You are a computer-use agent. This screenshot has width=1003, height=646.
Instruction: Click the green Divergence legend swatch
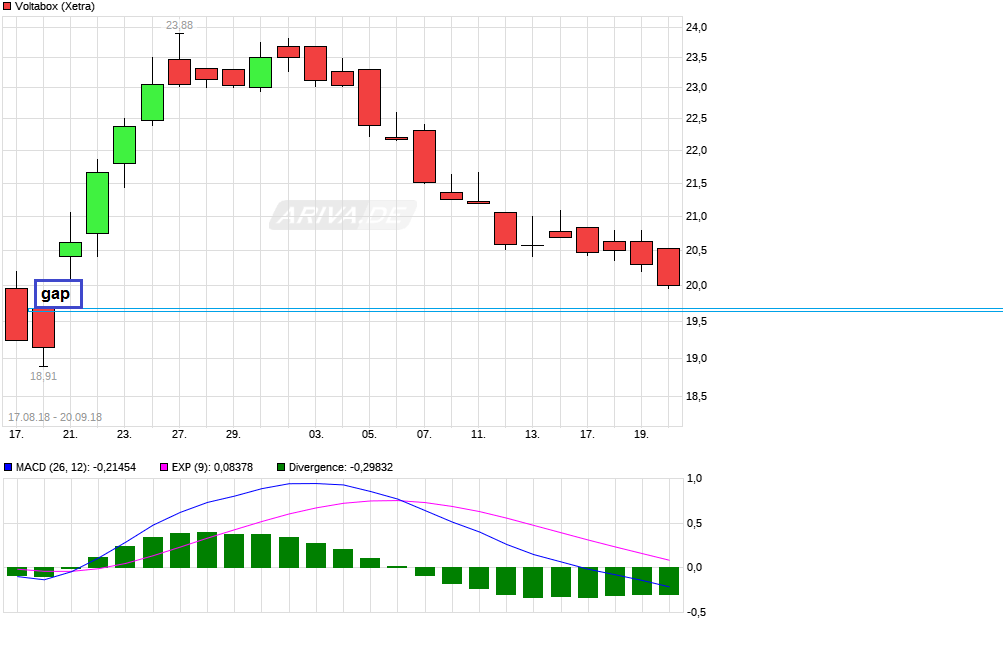click(x=281, y=467)
